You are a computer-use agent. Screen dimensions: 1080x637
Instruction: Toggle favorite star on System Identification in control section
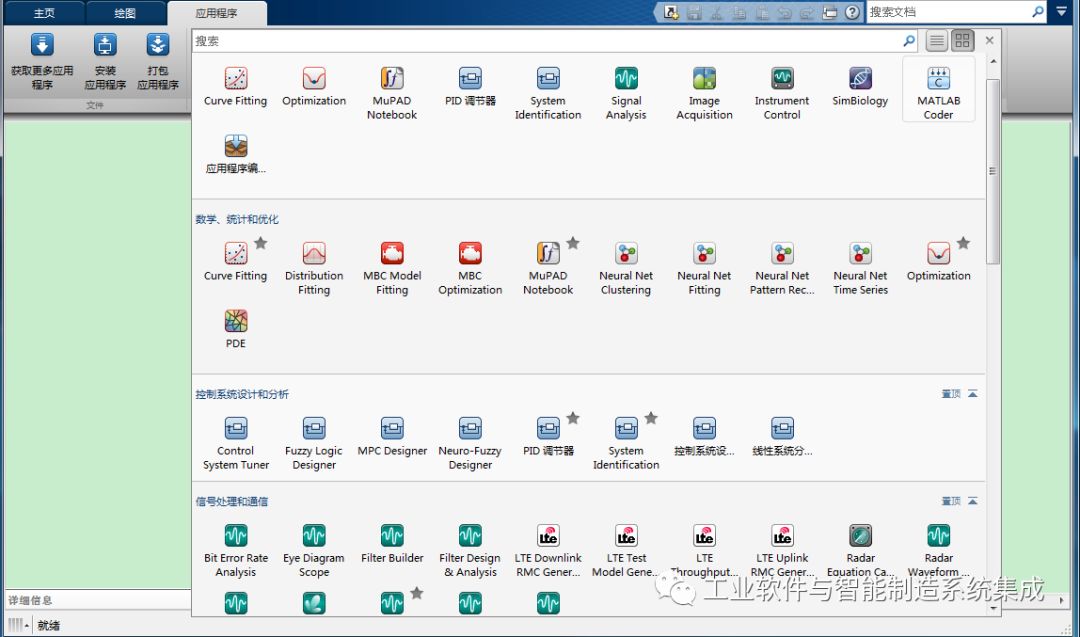point(651,418)
